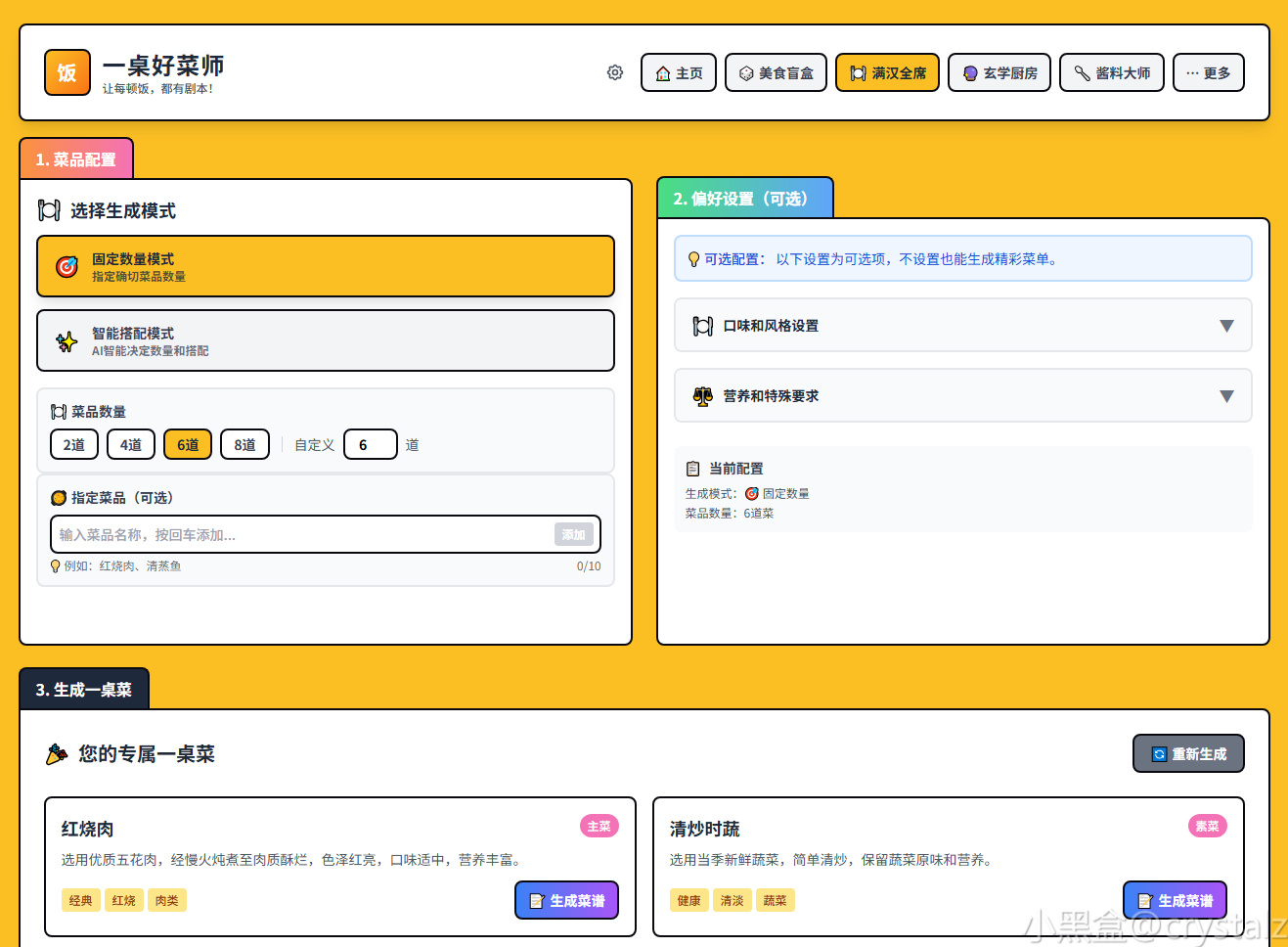Click the 健康 tag on 清炒时蔬

coord(689,900)
